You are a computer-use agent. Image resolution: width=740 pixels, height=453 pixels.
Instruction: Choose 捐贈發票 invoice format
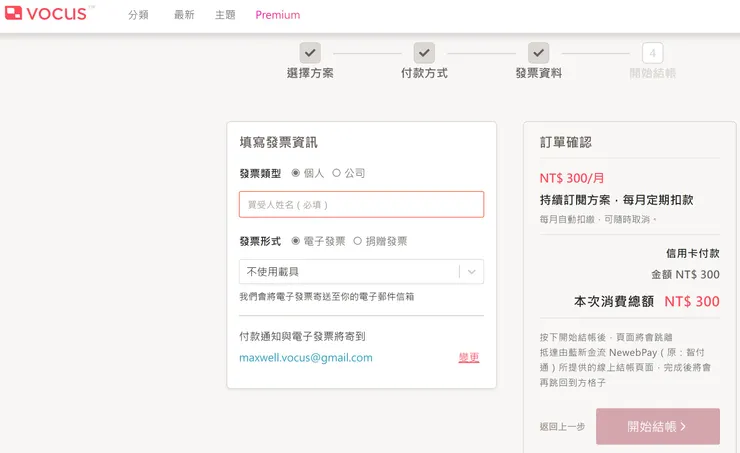click(x=357, y=241)
